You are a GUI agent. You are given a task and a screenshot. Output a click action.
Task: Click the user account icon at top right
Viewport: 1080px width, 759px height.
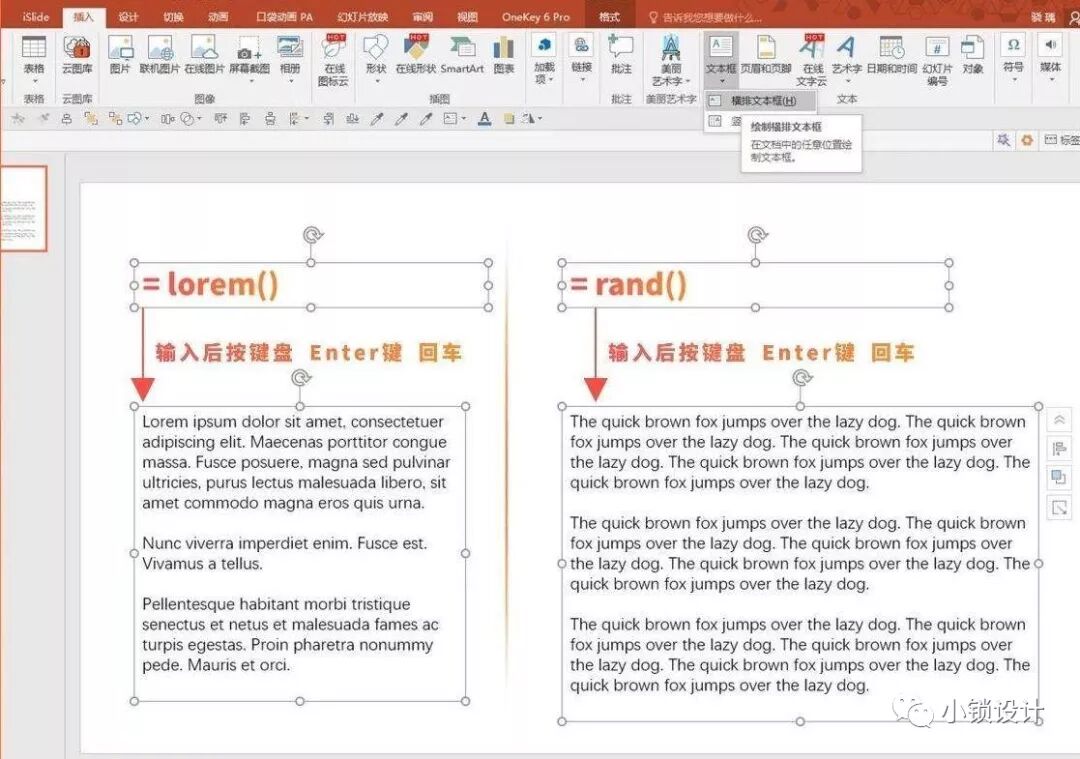tap(1074, 17)
